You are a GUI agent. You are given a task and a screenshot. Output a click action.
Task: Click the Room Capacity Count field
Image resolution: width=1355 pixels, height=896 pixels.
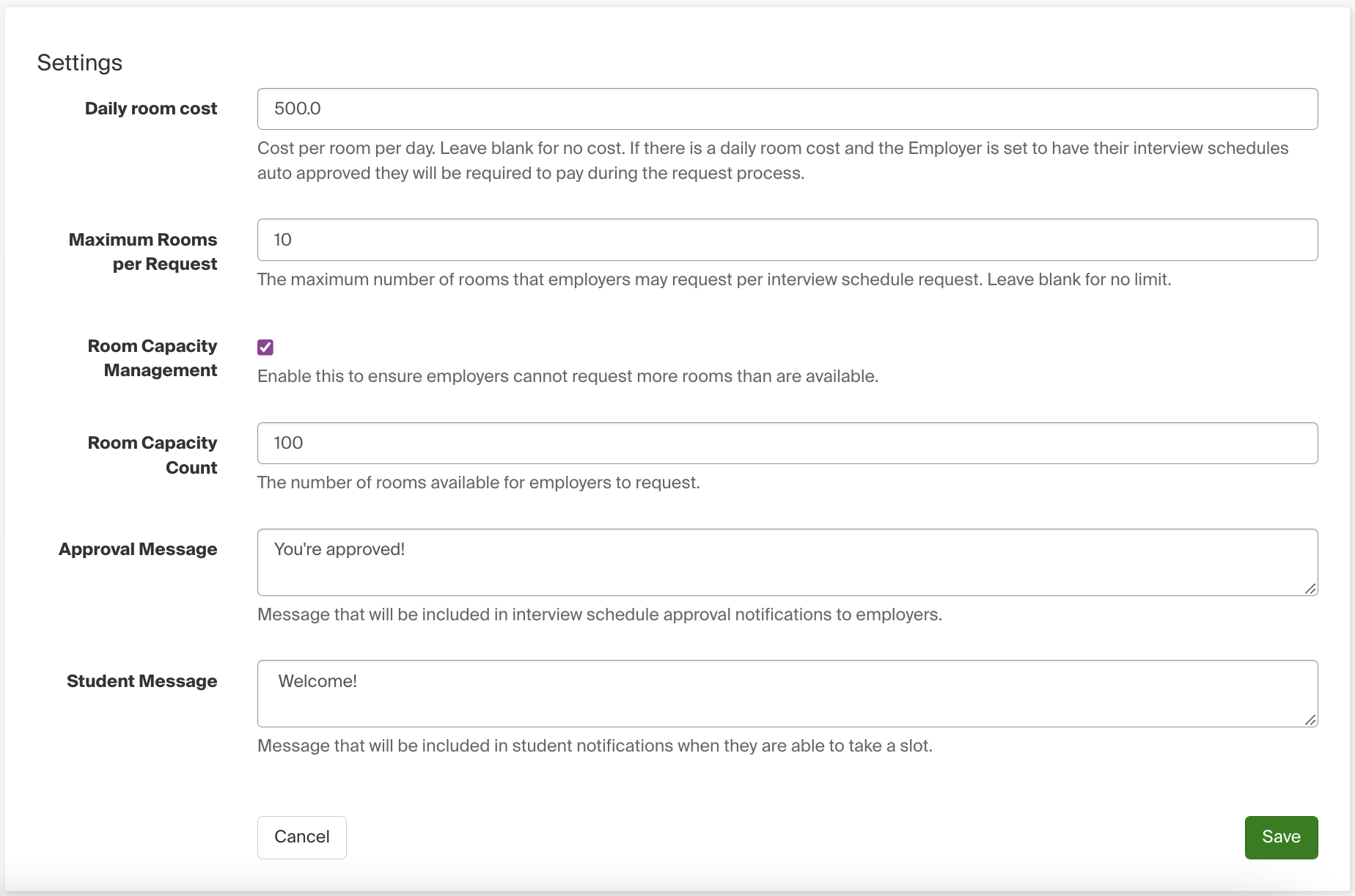click(x=787, y=443)
